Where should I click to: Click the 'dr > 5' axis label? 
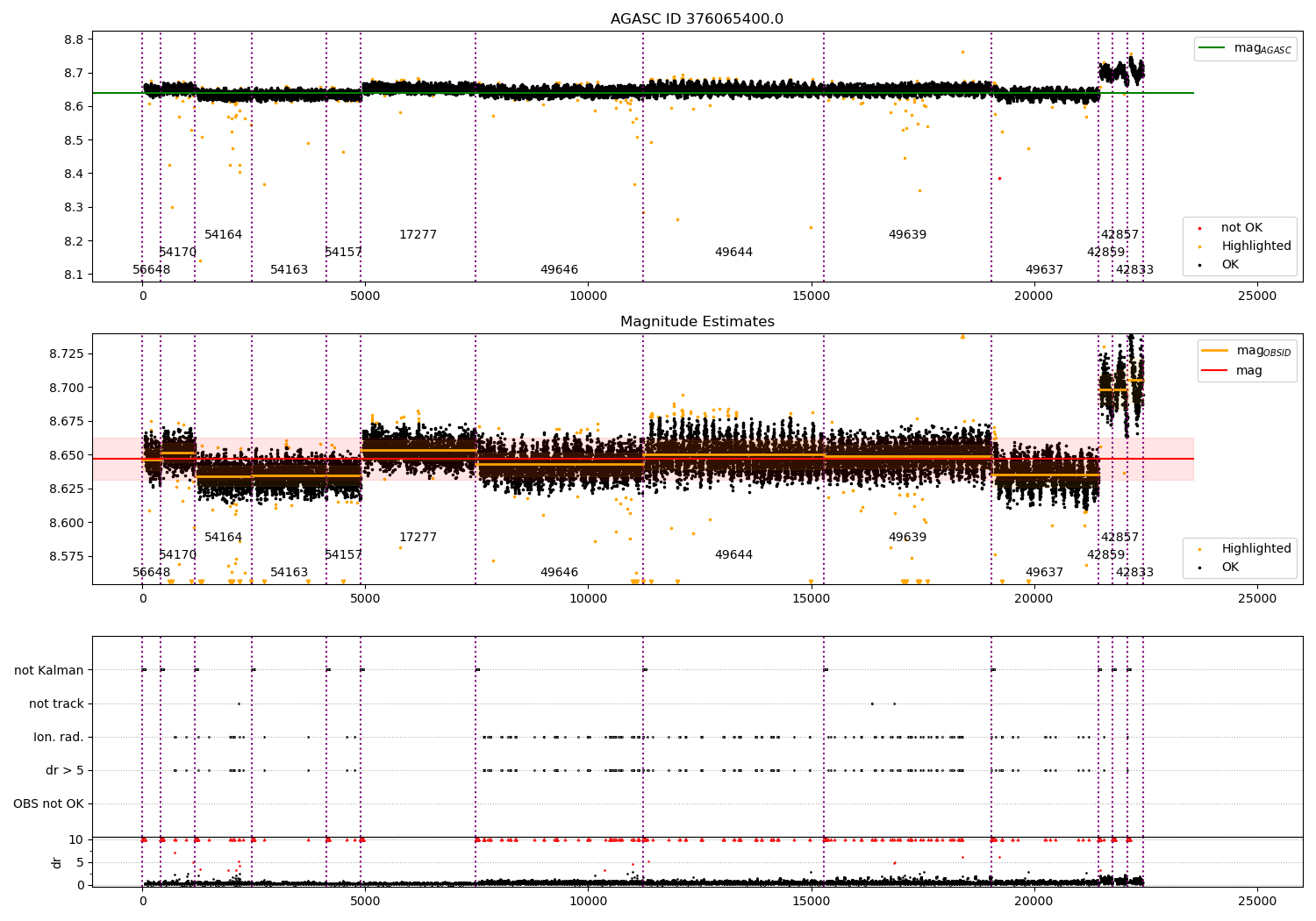point(65,770)
